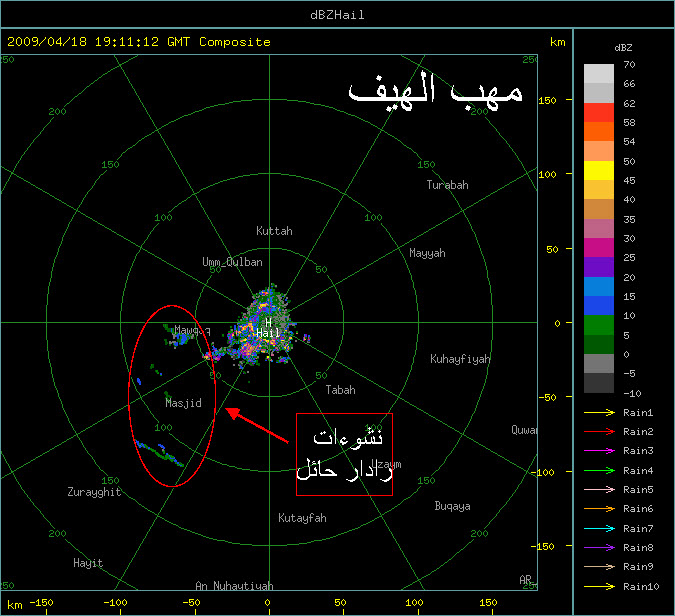The width and height of the screenshot is (675, 616).
Task: Click the Composite label in header
Action: point(235,42)
